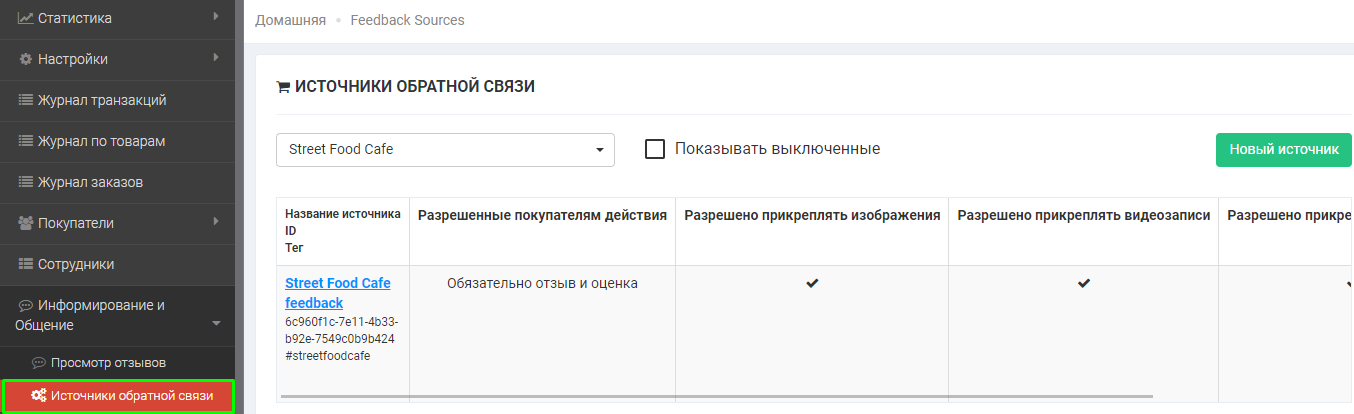
Task: Expand the Статистика submenu arrow
Action: pos(216,17)
